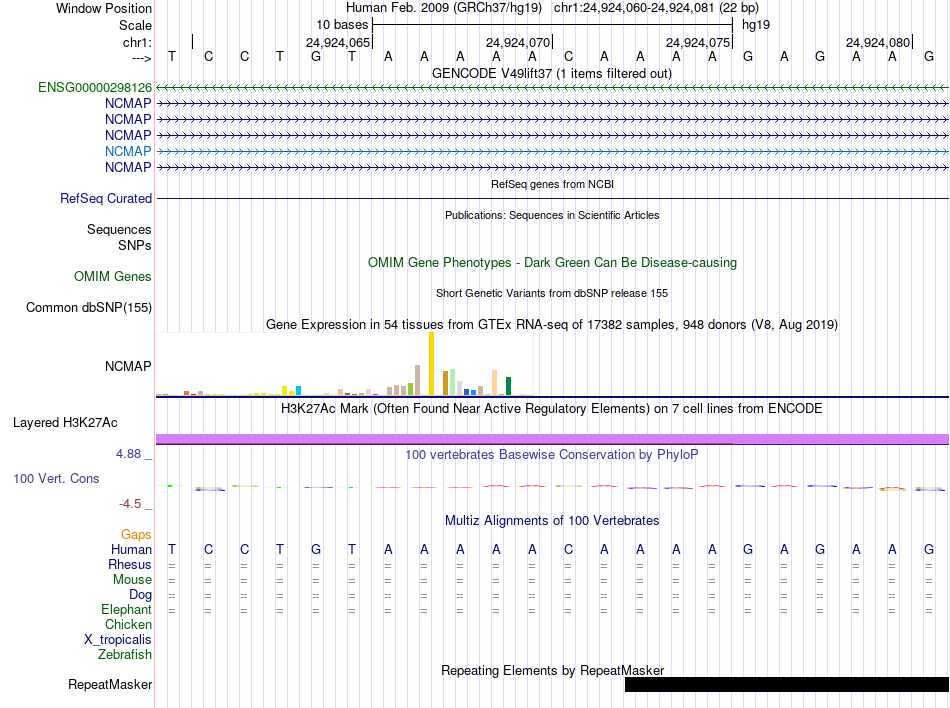Click the H3K27Ac Mark track title
The width and height of the screenshot is (950, 708).
[x=552, y=409]
